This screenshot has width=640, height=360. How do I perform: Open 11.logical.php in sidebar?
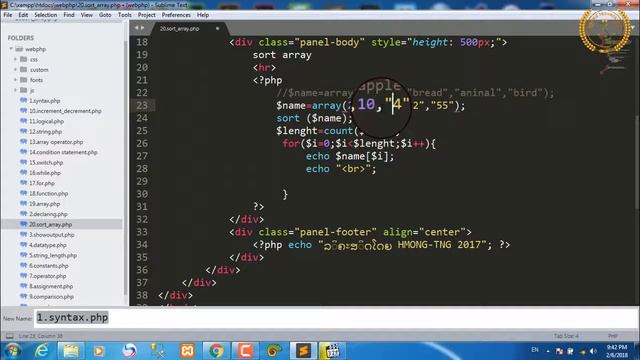click(46, 121)
